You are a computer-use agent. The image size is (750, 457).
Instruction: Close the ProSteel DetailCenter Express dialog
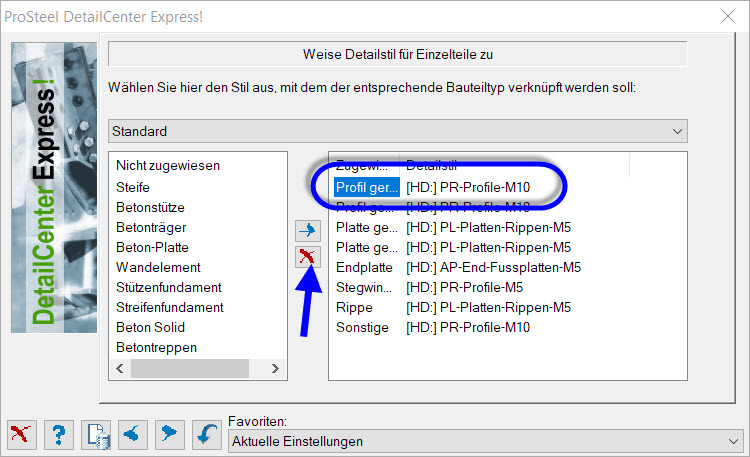tap(728, 16)
